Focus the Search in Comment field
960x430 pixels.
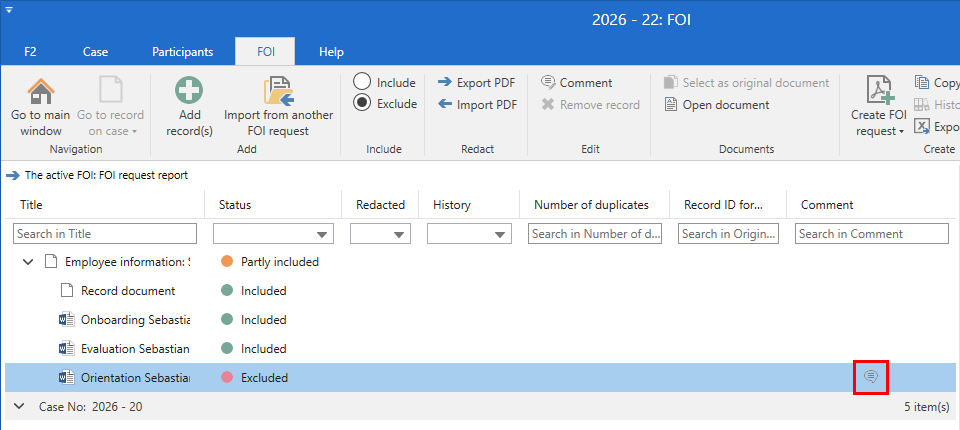click(871, 233)
